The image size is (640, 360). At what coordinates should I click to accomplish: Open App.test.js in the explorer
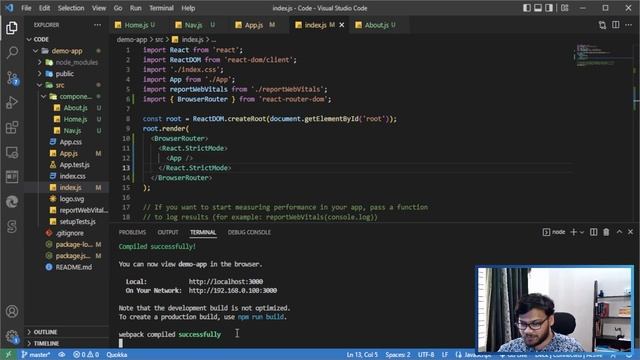[74, 165]
